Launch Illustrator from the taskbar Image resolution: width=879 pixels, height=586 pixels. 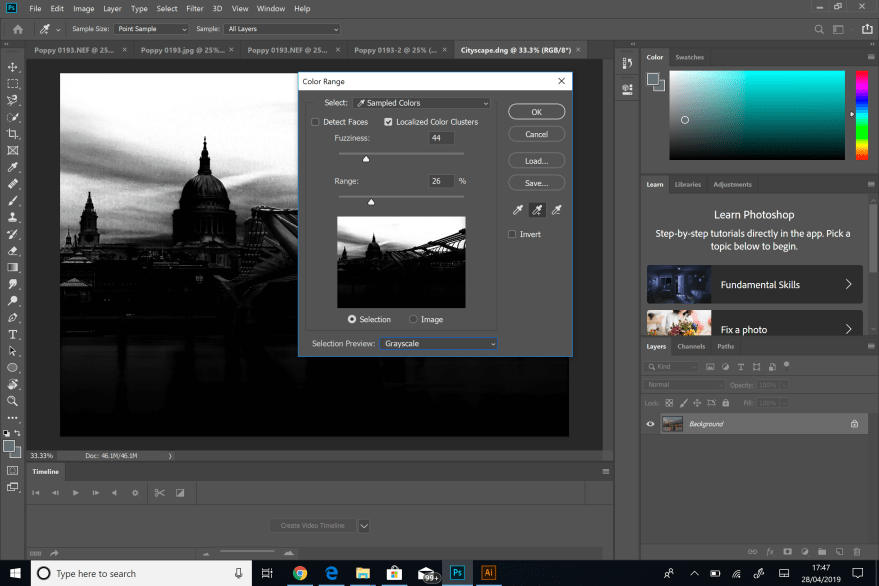click(488, 573)
